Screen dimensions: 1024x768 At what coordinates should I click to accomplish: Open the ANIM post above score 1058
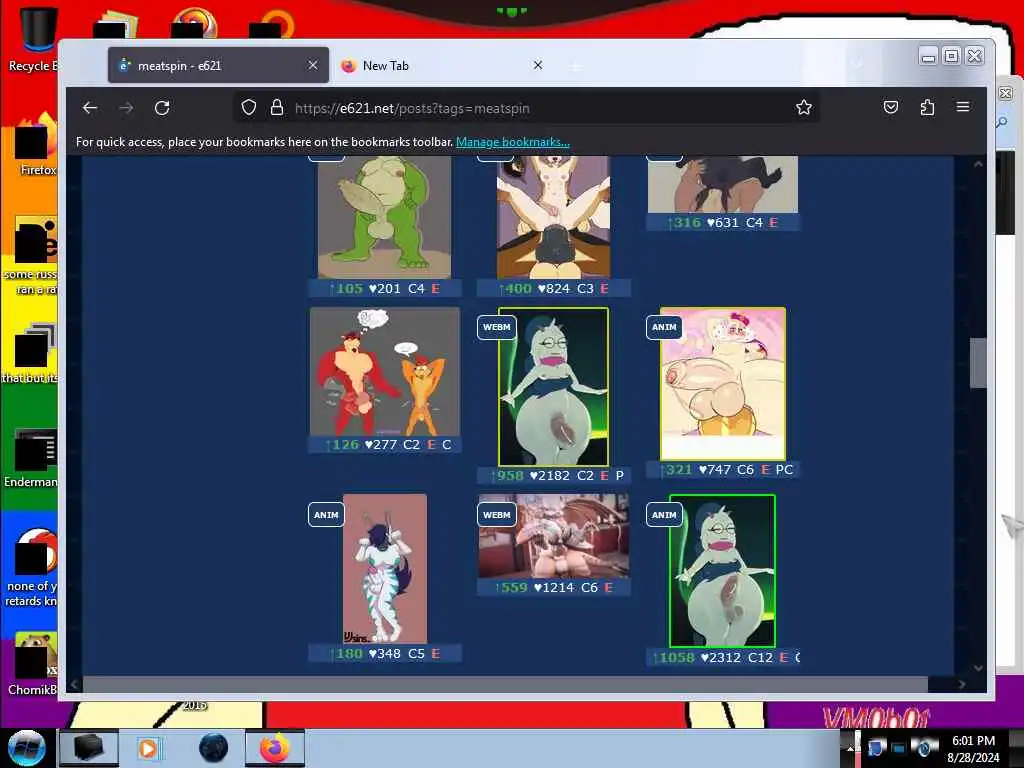tap(722, 571)
